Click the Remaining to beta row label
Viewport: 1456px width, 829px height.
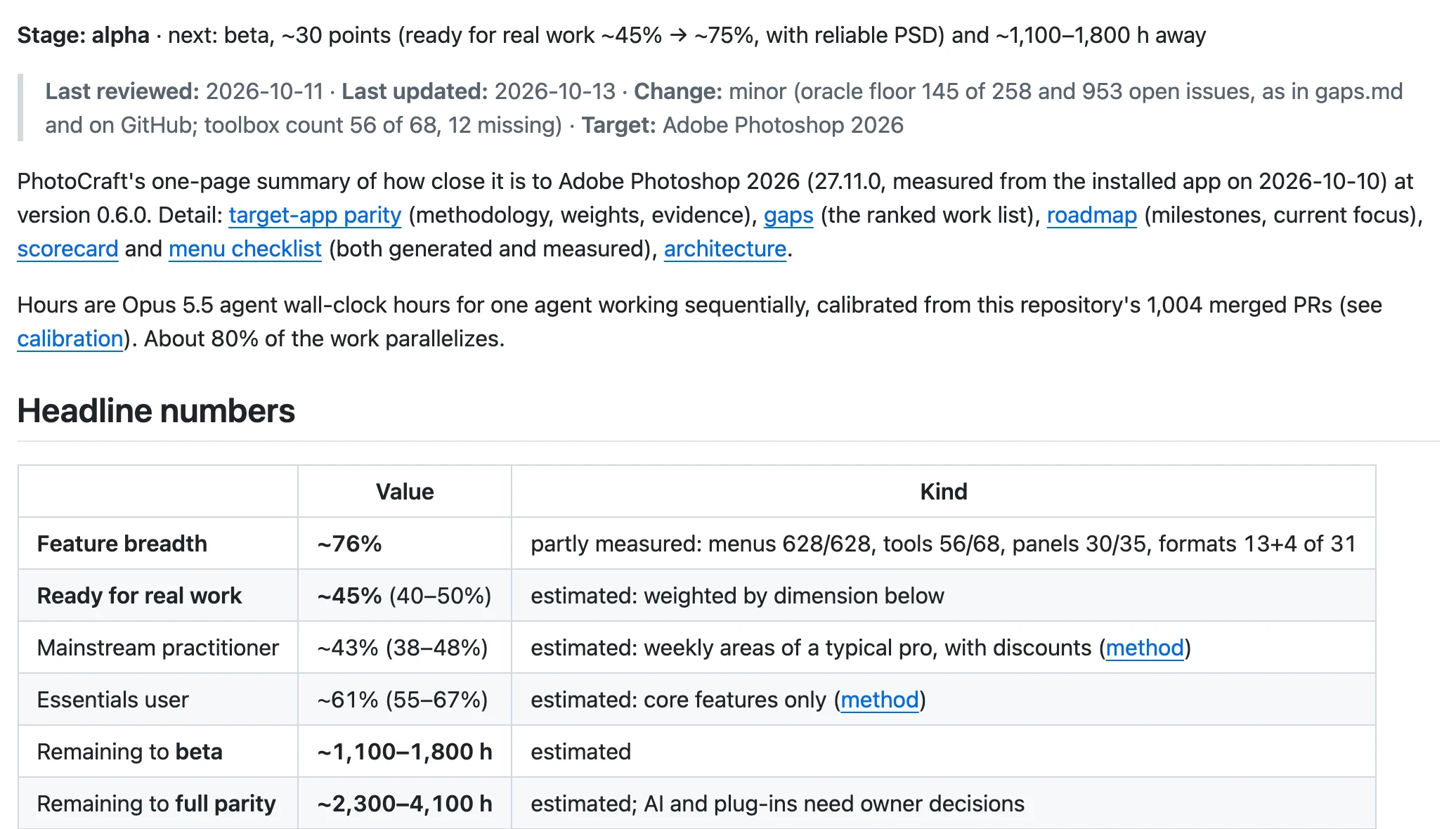click(x=130, y=752)
